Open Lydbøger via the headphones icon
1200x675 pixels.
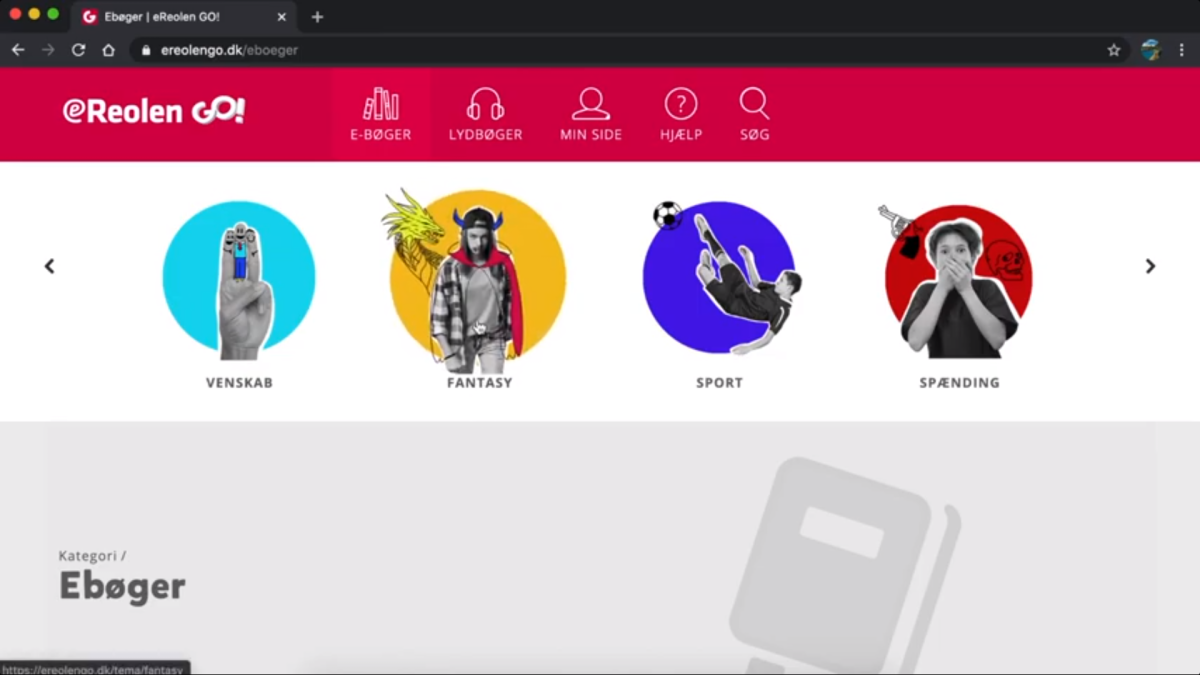485,104
